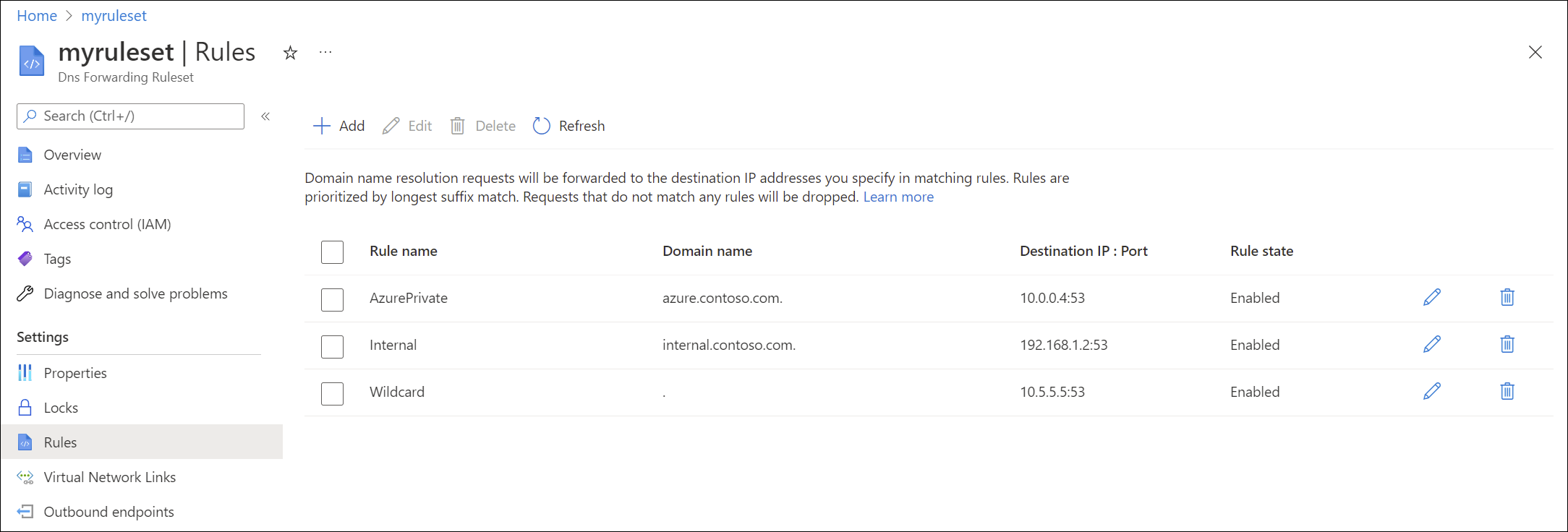The width and height of the screenshot is (1568, 532).
Task: Click the Edit toolbar button
Action: click(407, 126)
